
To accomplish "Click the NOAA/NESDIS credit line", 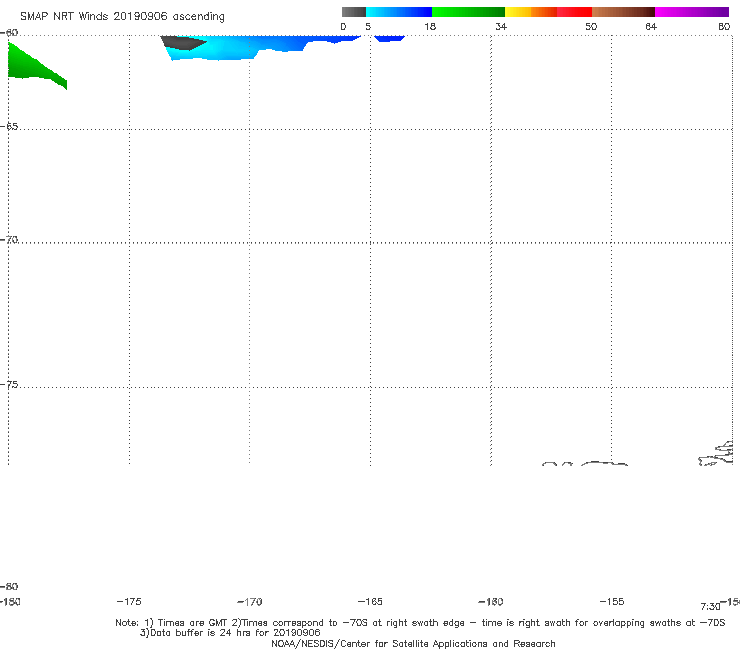I will (x=413, y=644).
